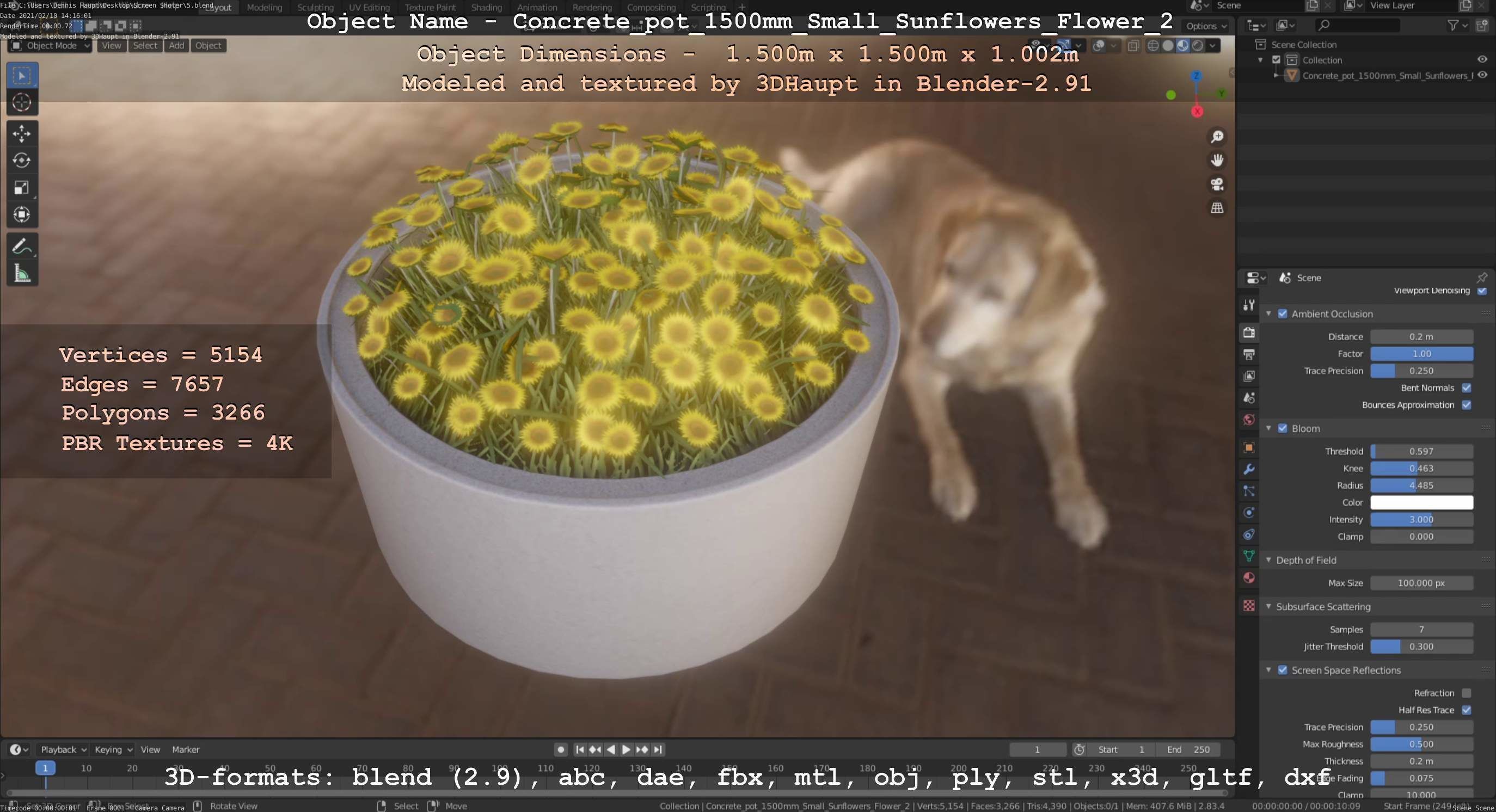This screenshot has height=812, width=1496.
Task: Activate the 3D Cursor tool
Action: 22,103
